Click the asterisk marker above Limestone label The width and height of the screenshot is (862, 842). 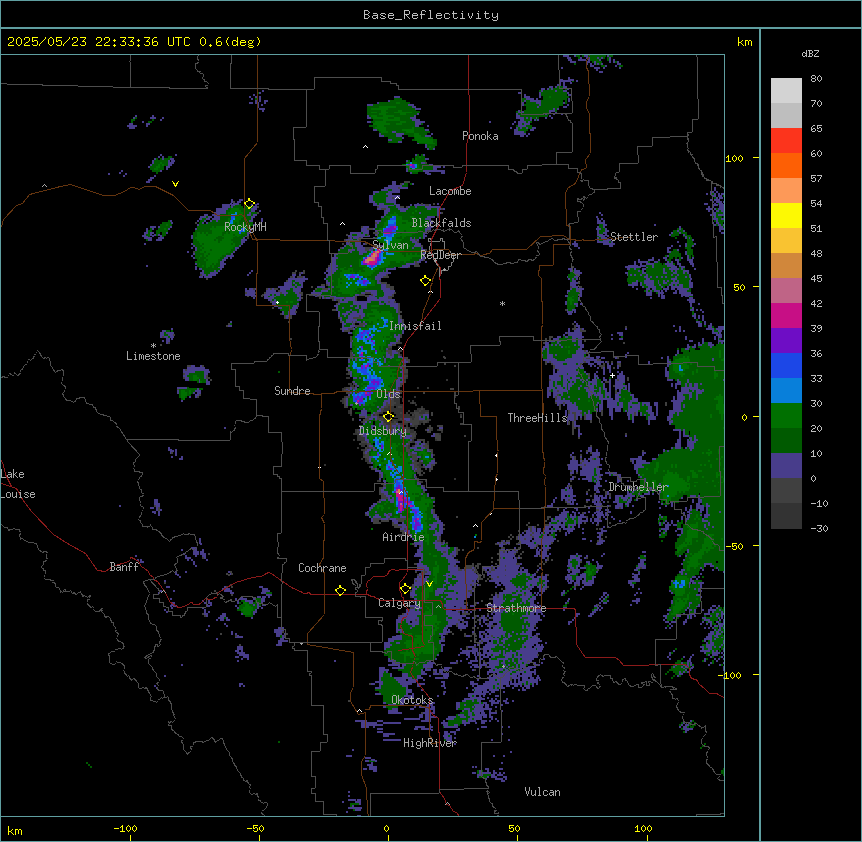tap(153, 346)
